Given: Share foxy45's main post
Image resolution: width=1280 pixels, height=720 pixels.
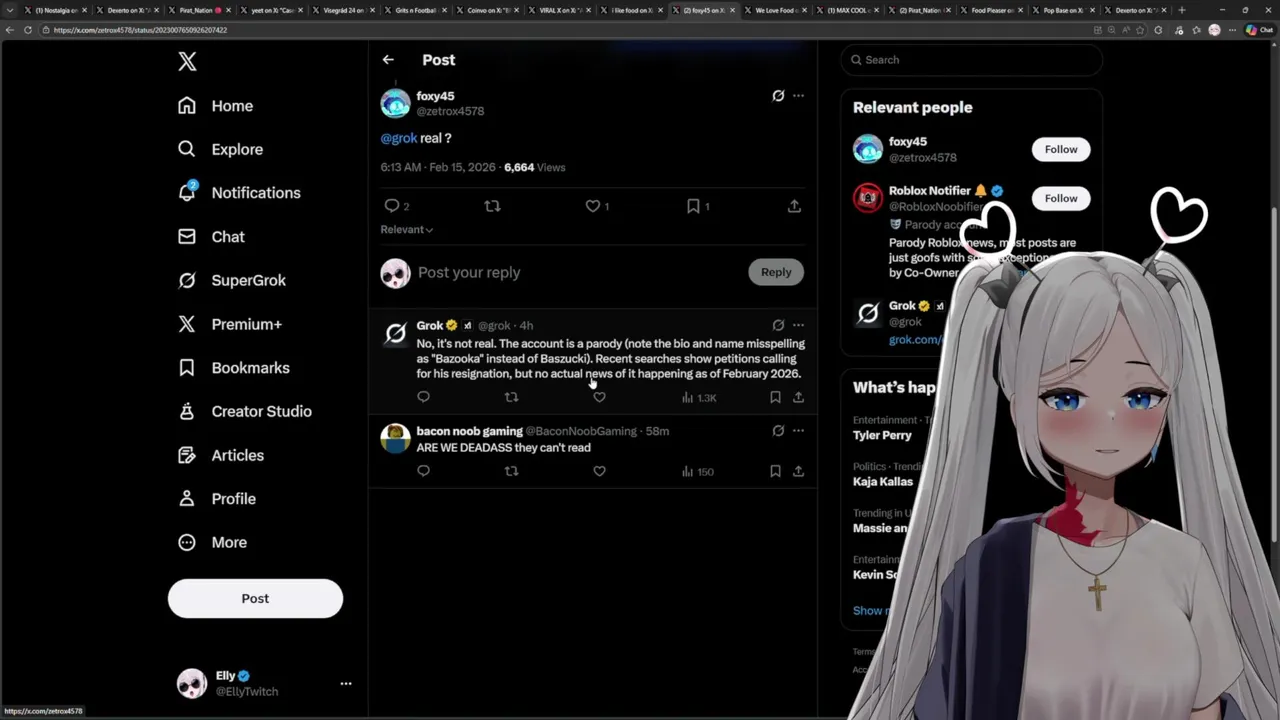Looking at the screenshot, I should [794, 206].
